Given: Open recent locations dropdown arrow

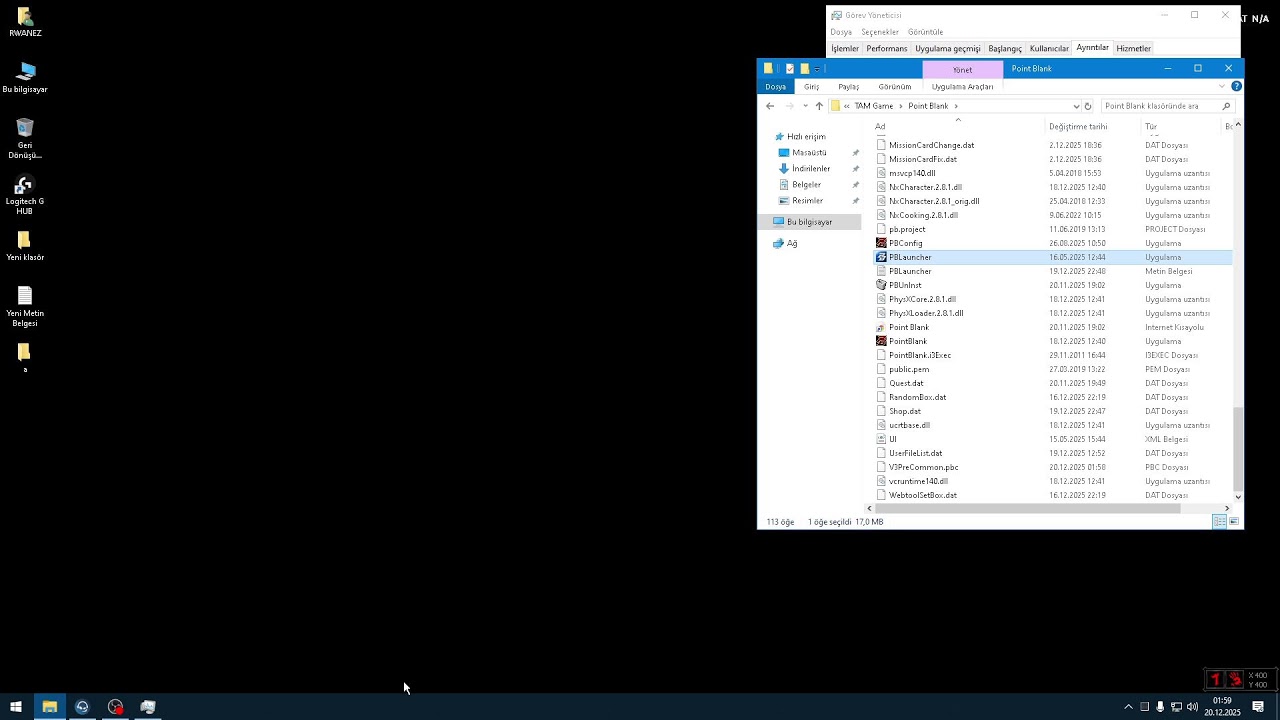Looking at the screenshot, I should pos(805,106).
